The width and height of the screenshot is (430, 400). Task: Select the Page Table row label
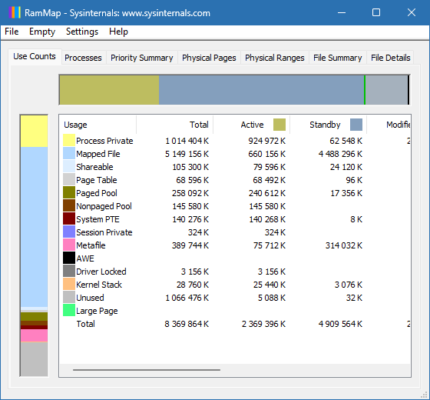(x=96, y=180)
